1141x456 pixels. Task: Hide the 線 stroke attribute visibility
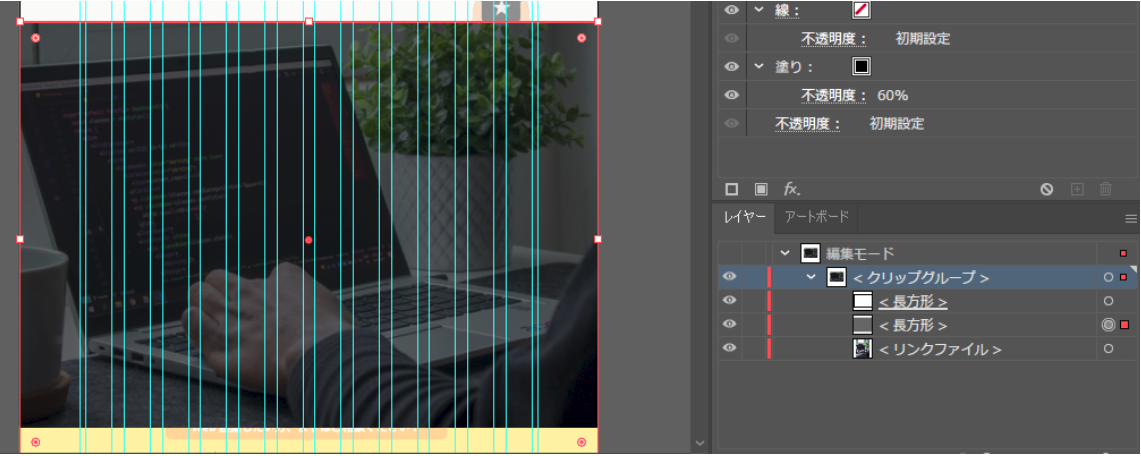(x=732, y=10)
